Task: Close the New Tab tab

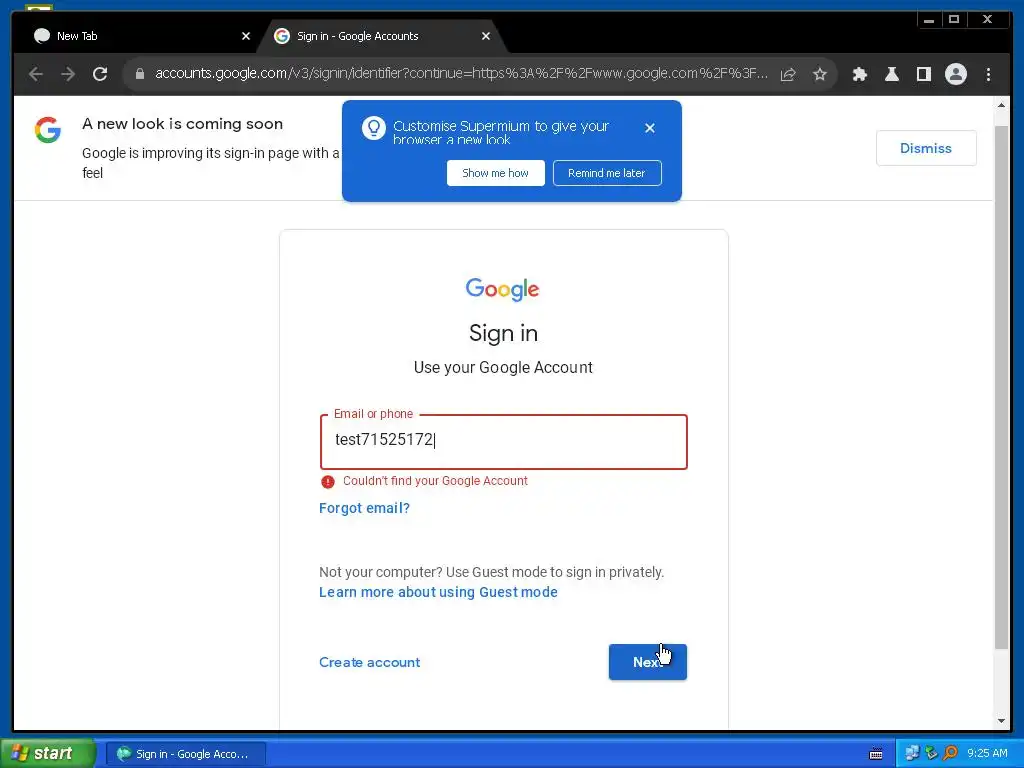Action: [246, 36]
